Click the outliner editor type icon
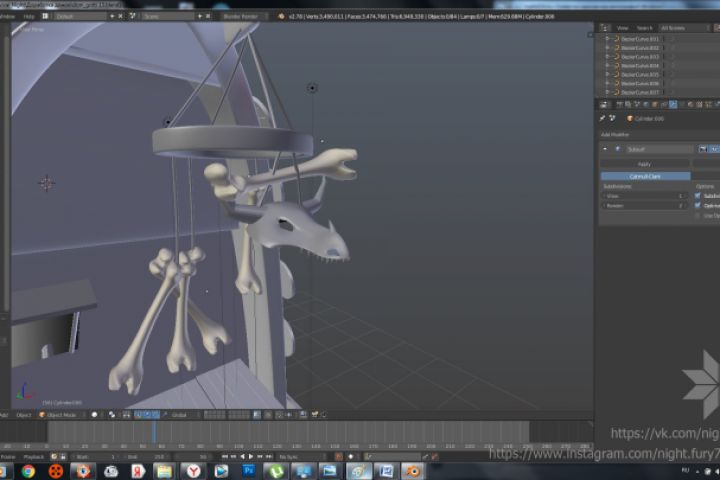 (605, 28)
